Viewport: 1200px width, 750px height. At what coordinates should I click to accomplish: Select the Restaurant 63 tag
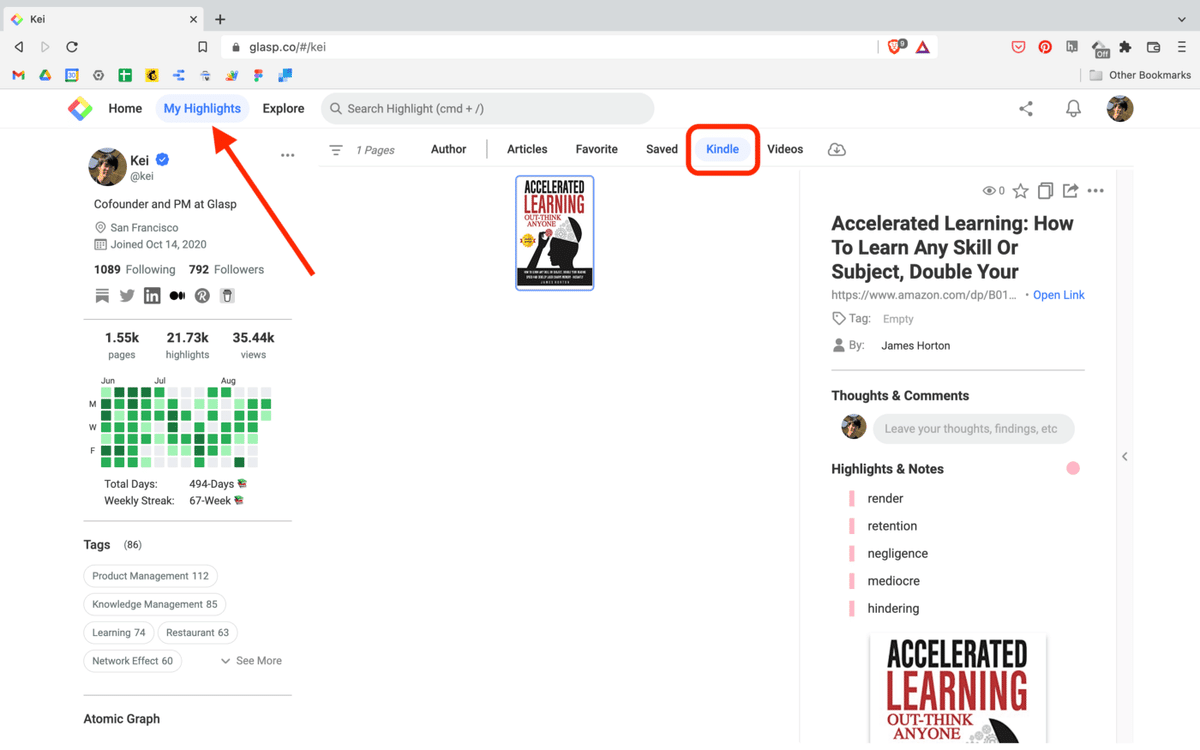197,632
